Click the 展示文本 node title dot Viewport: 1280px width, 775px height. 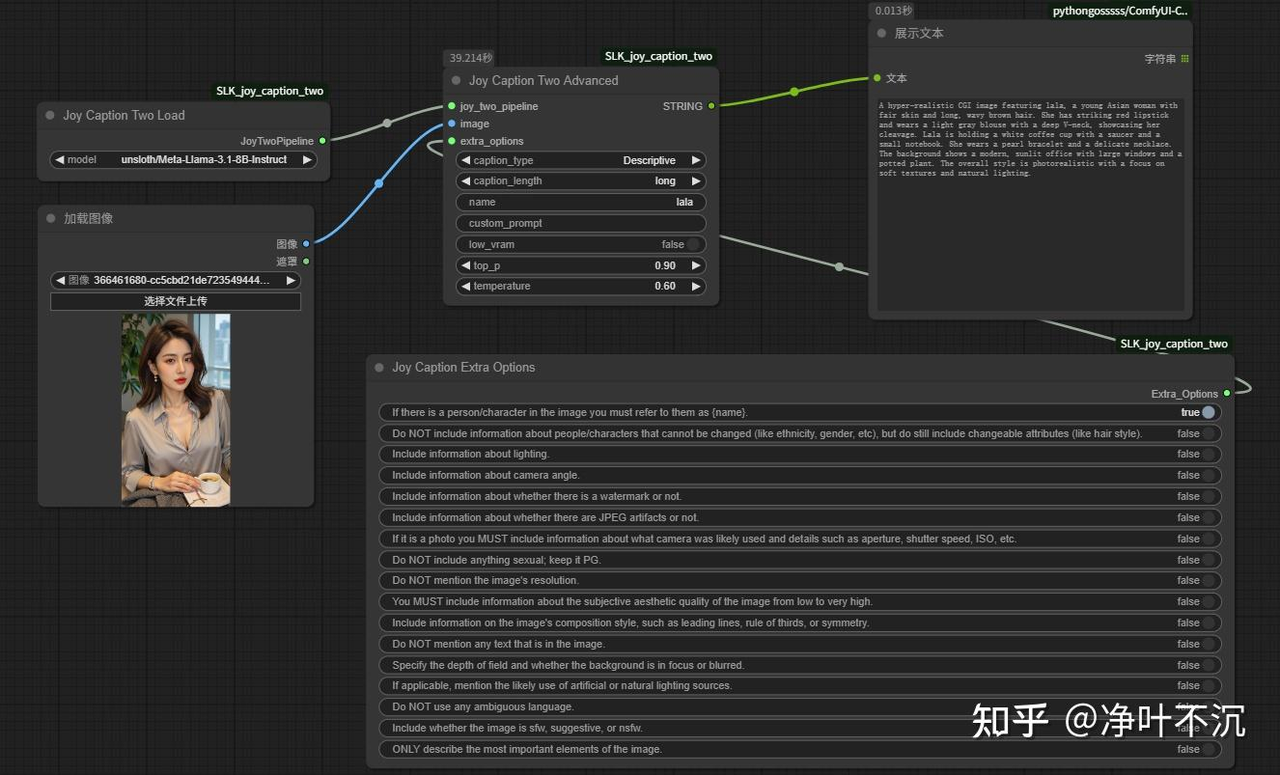[x=882, y=33]
